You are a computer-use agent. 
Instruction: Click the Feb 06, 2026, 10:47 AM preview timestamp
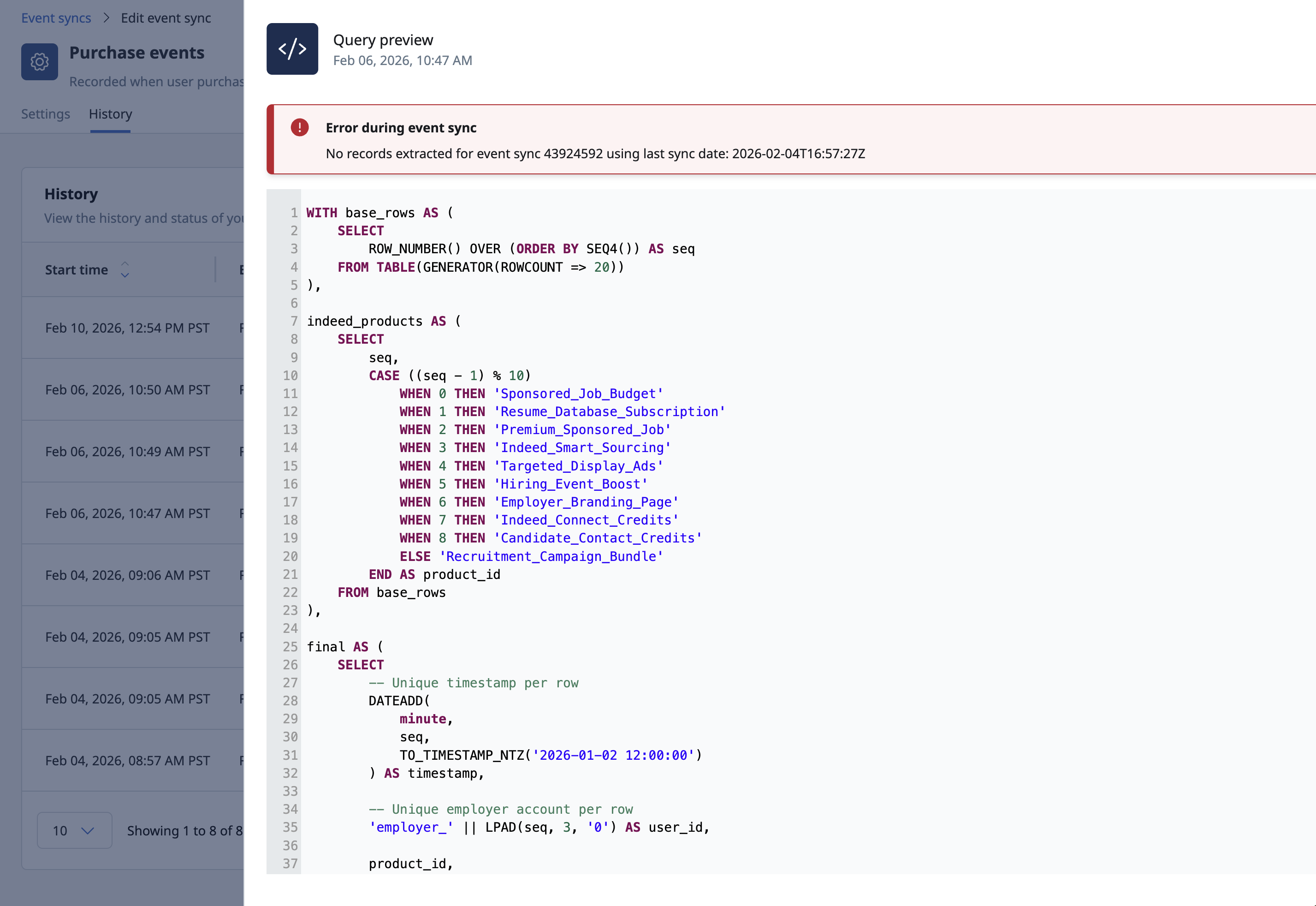[403, 60]
